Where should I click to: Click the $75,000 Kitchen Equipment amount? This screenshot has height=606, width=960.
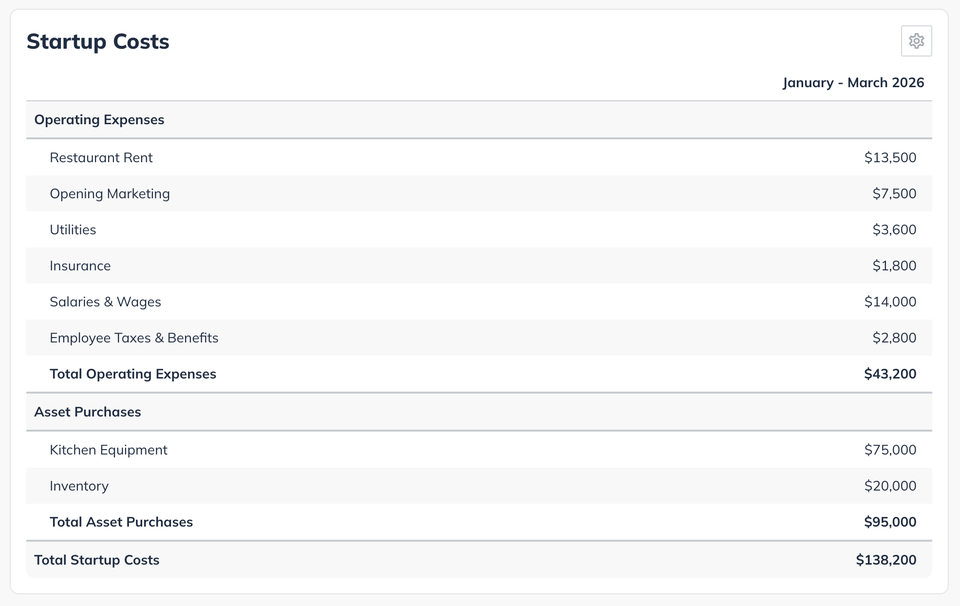pos(890,450)
